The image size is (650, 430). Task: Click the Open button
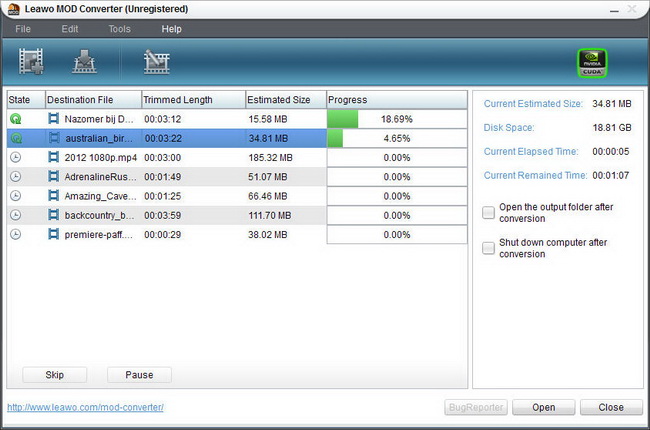click(543, 408)
